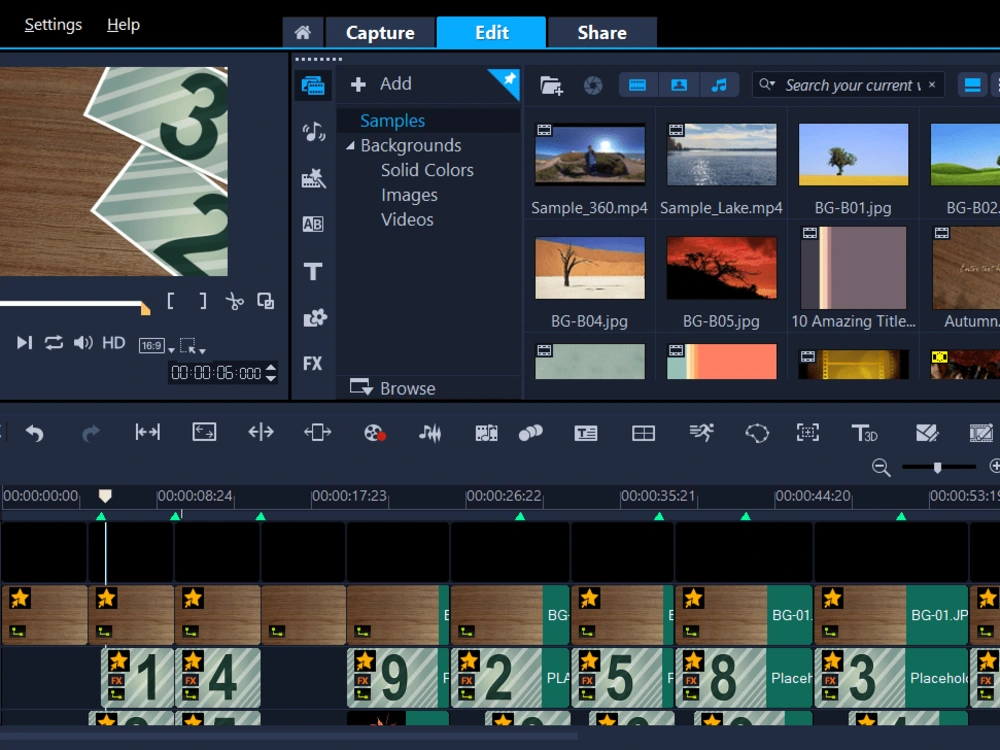The width and height of the screenshot is (1000, 750).
Task: Open the 16:9 aspect ratio dropdown
Action: point(156,346)
